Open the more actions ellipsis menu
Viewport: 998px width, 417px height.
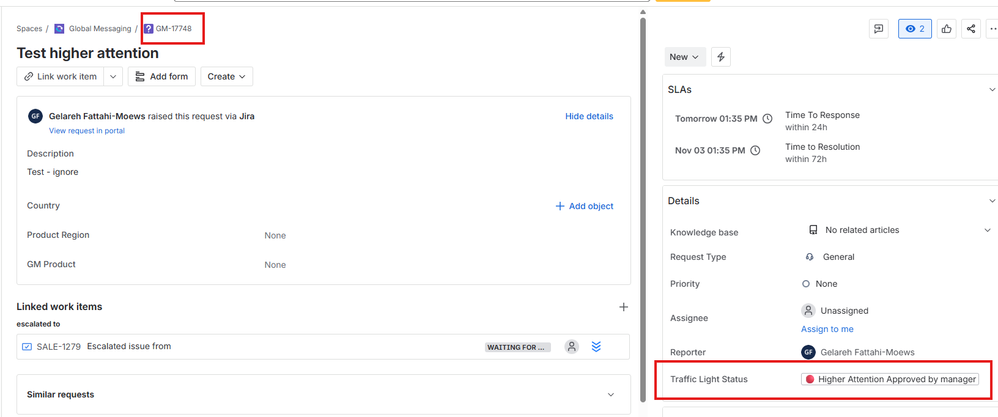992,29
